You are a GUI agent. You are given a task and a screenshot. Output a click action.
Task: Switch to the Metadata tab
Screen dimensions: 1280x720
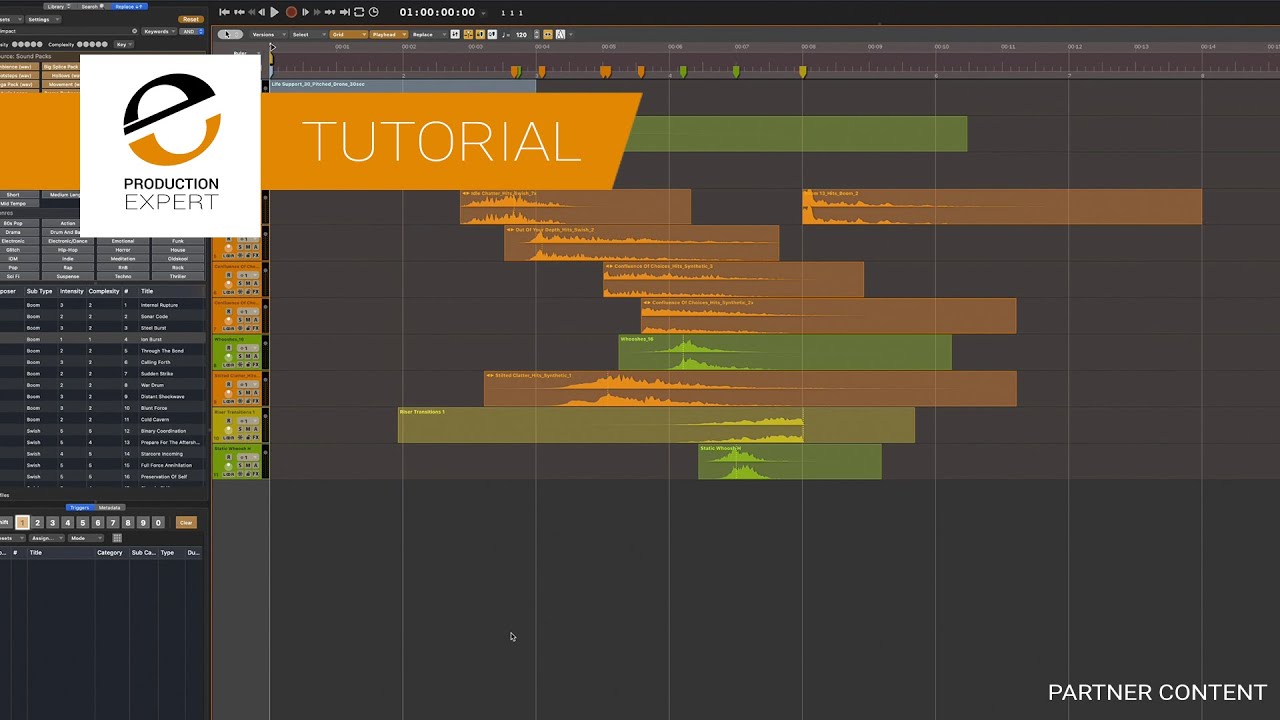110,507
